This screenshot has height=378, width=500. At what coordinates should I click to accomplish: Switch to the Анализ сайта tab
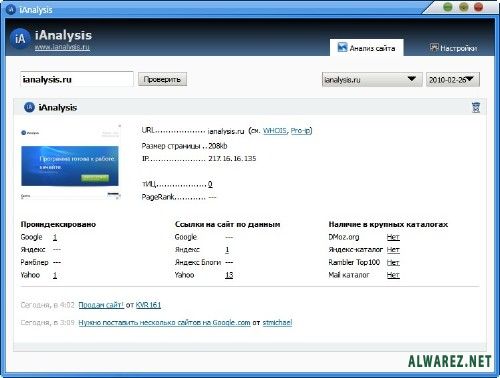click(367, 48)
